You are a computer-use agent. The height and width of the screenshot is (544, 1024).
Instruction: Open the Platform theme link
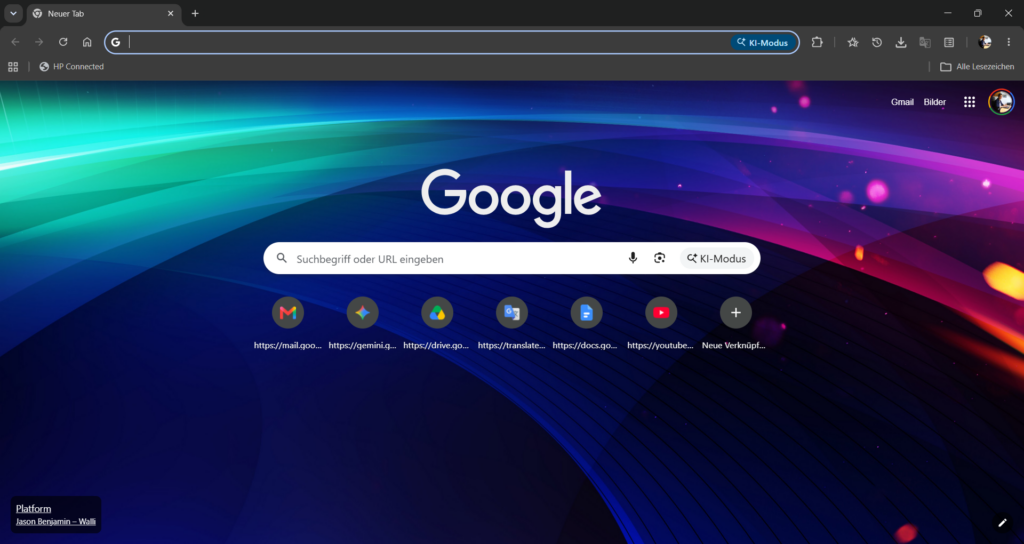(x=33, y=509)
